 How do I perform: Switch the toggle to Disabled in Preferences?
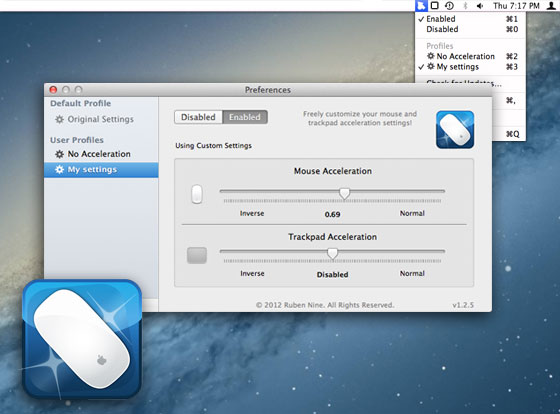click(x=198, y=117)
